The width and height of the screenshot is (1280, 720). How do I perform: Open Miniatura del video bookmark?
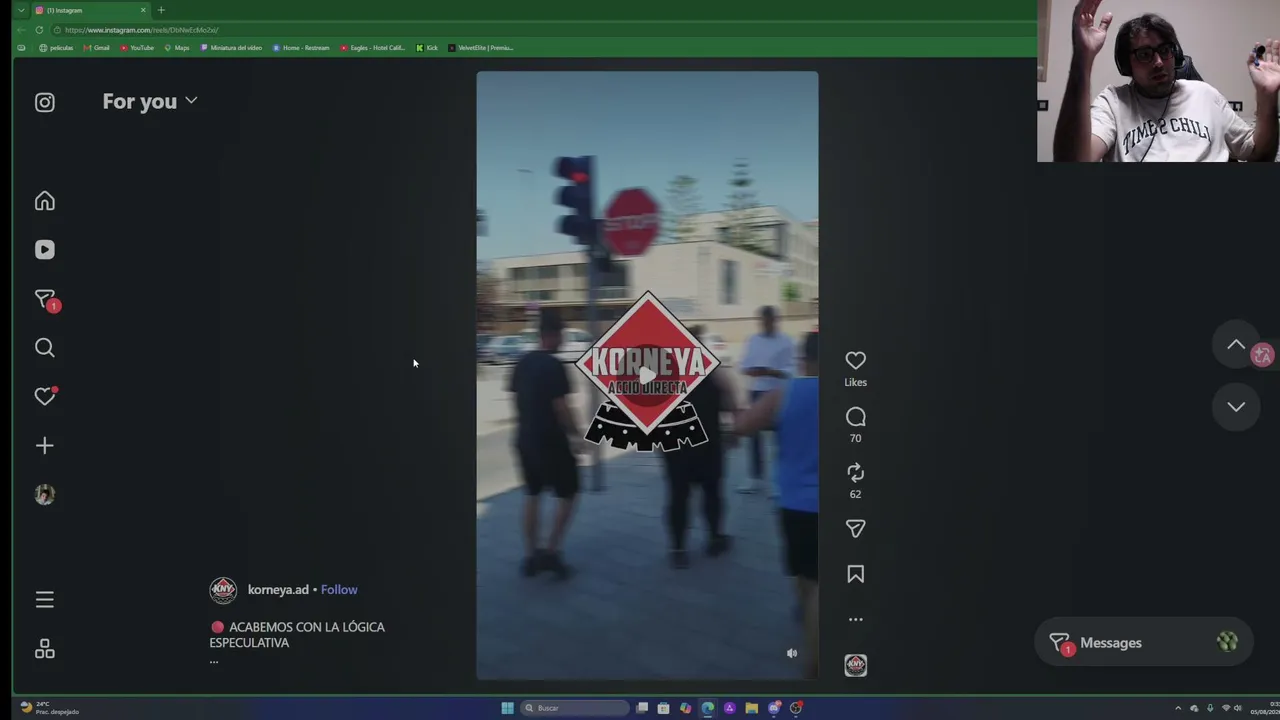(231, 48)
